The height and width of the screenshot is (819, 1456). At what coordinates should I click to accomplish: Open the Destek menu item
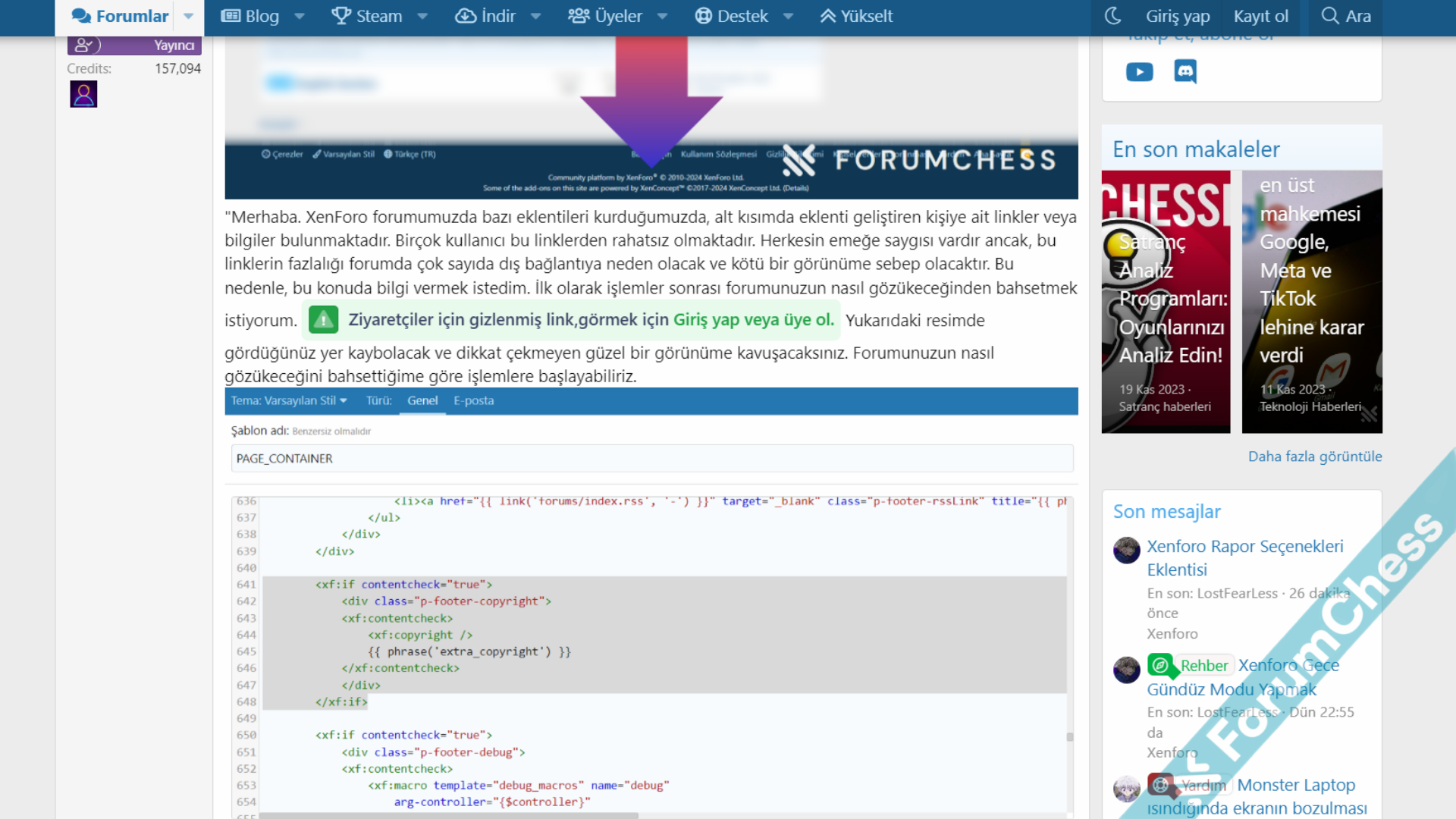click(x=732, y=16)
